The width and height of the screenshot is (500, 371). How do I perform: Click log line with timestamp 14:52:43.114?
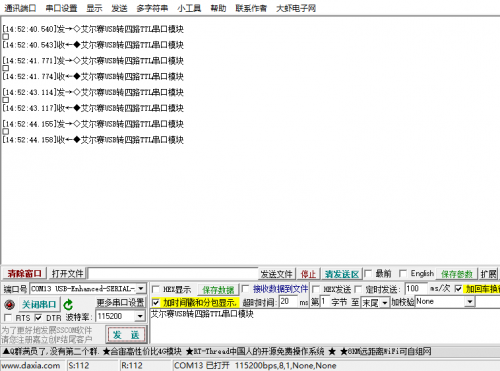click(93, 92)
